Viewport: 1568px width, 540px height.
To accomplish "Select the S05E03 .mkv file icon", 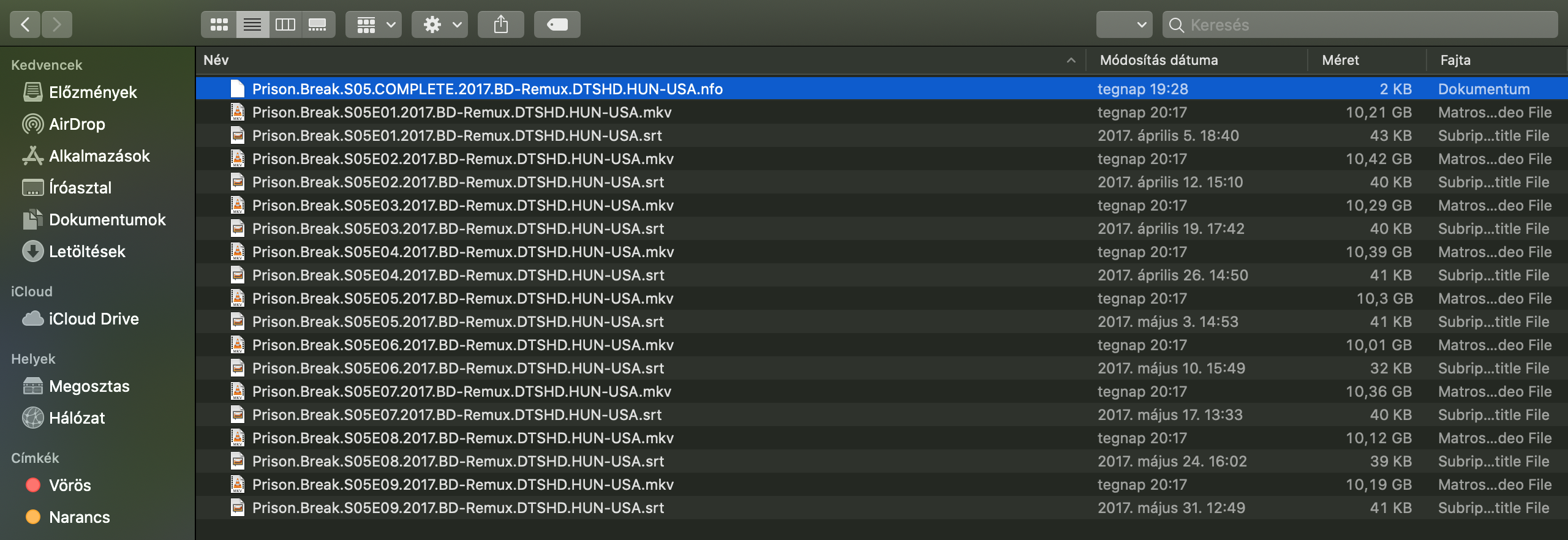I will [238, 205].
